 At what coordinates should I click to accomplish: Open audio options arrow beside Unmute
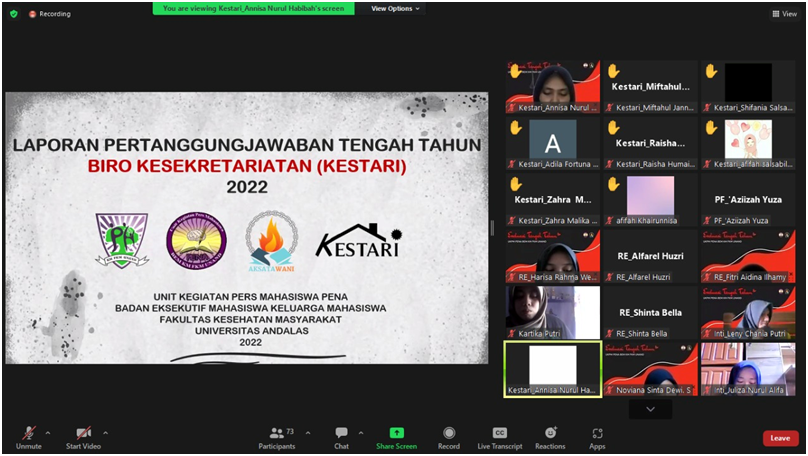pos(48,433)
